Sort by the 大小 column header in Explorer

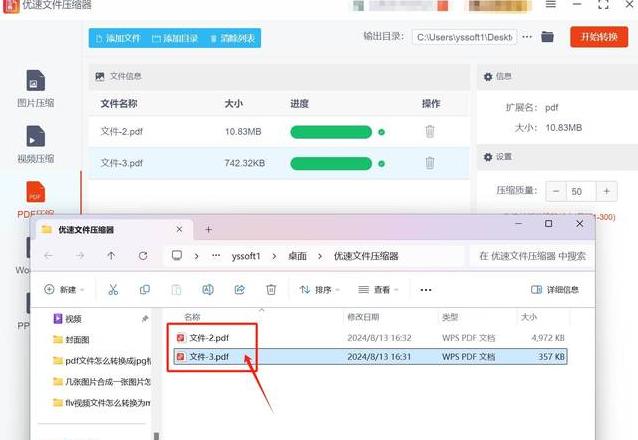click(529, 317)
